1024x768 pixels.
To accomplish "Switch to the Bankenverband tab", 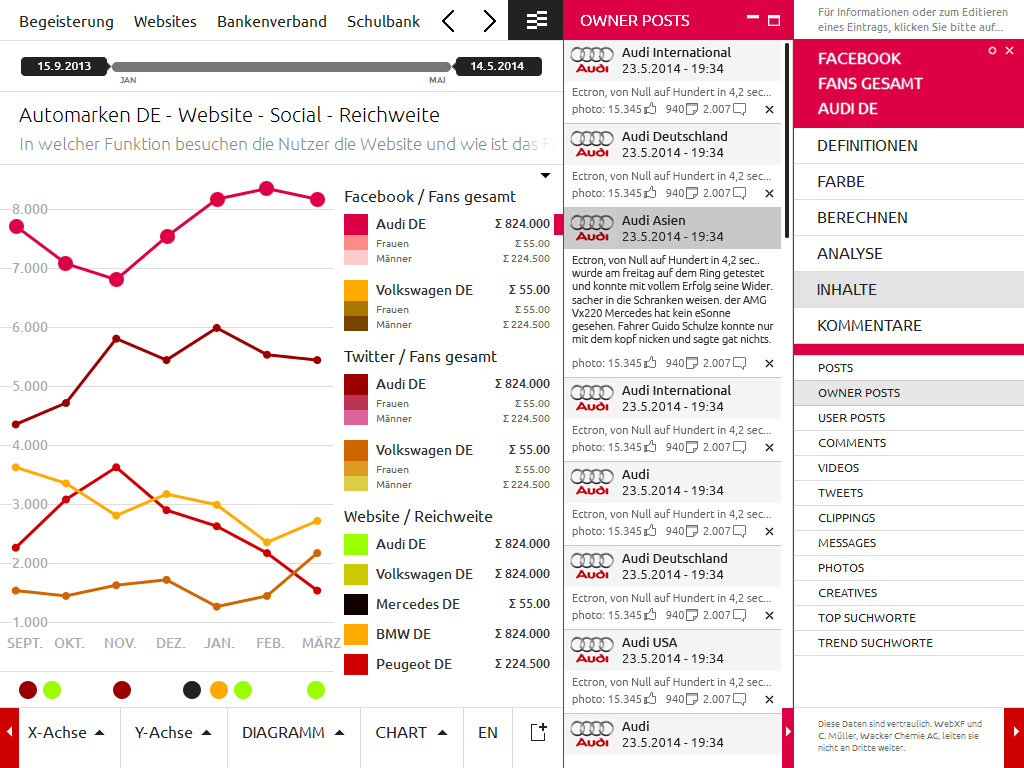I will click(272, 22).
